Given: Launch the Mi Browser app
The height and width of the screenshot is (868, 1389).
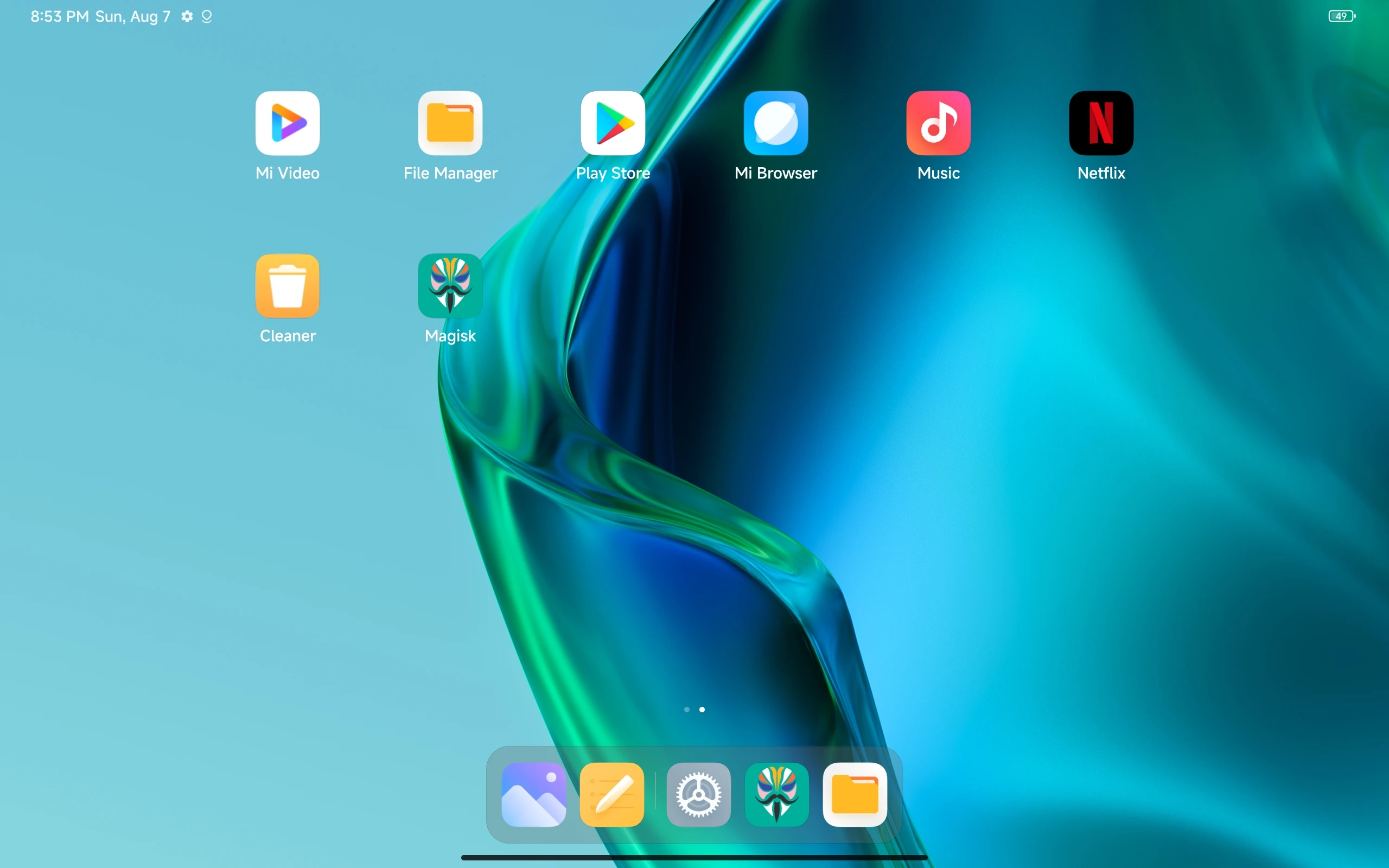Looking at the screenshot, I should (x=775, y=123).
